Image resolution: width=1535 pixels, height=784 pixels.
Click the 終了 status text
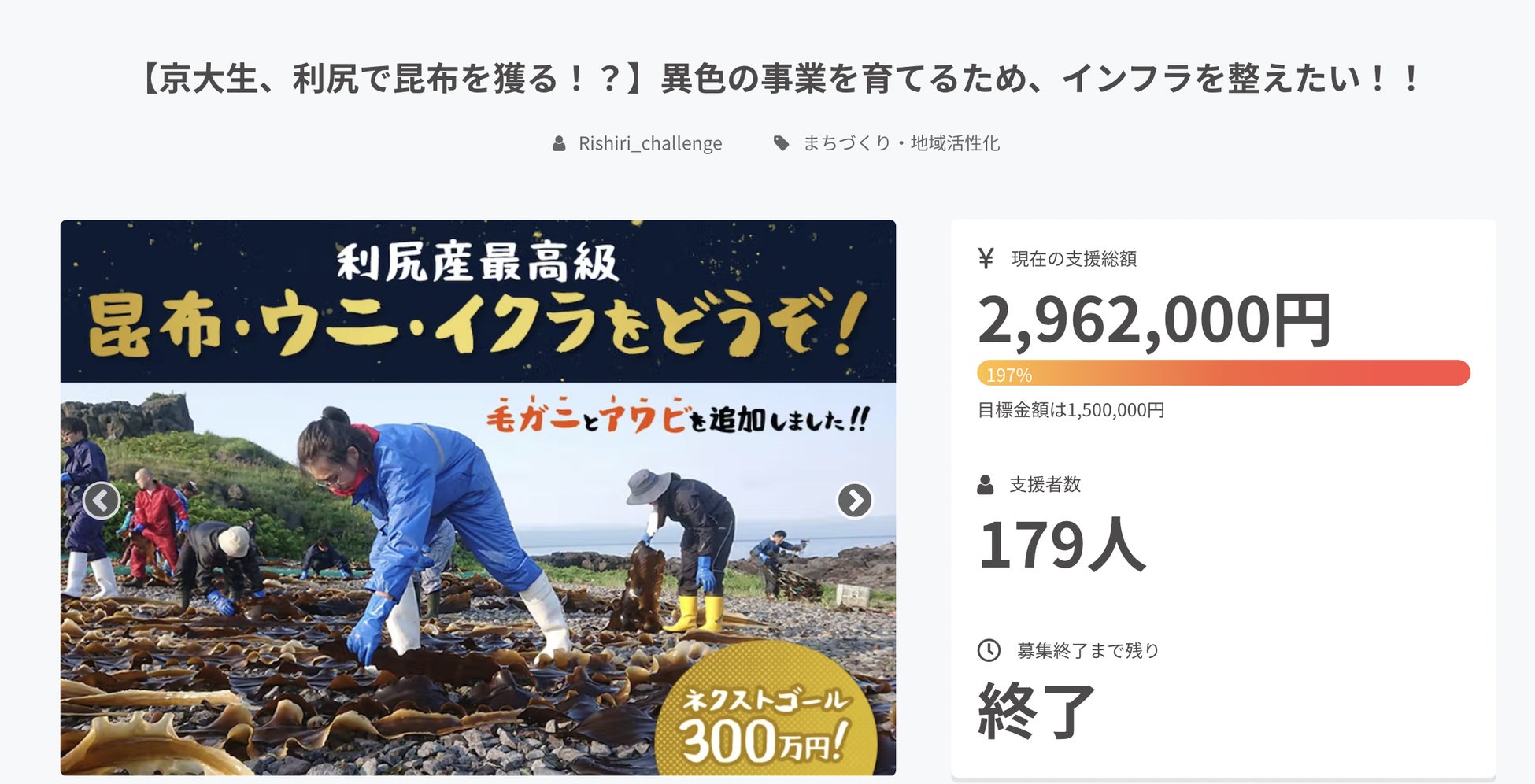pyautogui.click(x=1036, y=710)
